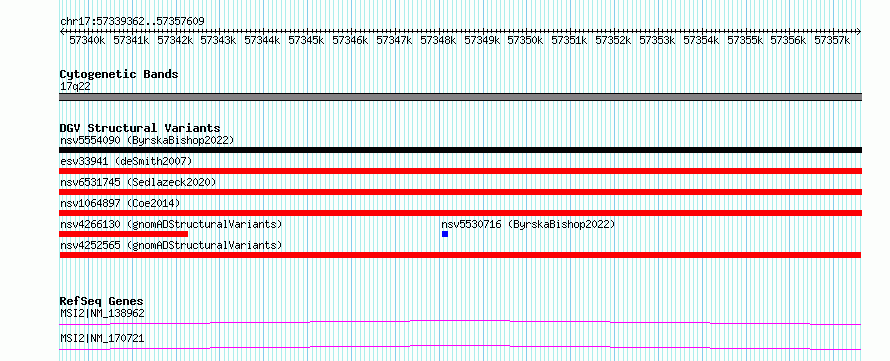Click the small blue nsv5530716 variant marker
This screenshot has width=890, height=361.
coord(445,234)
